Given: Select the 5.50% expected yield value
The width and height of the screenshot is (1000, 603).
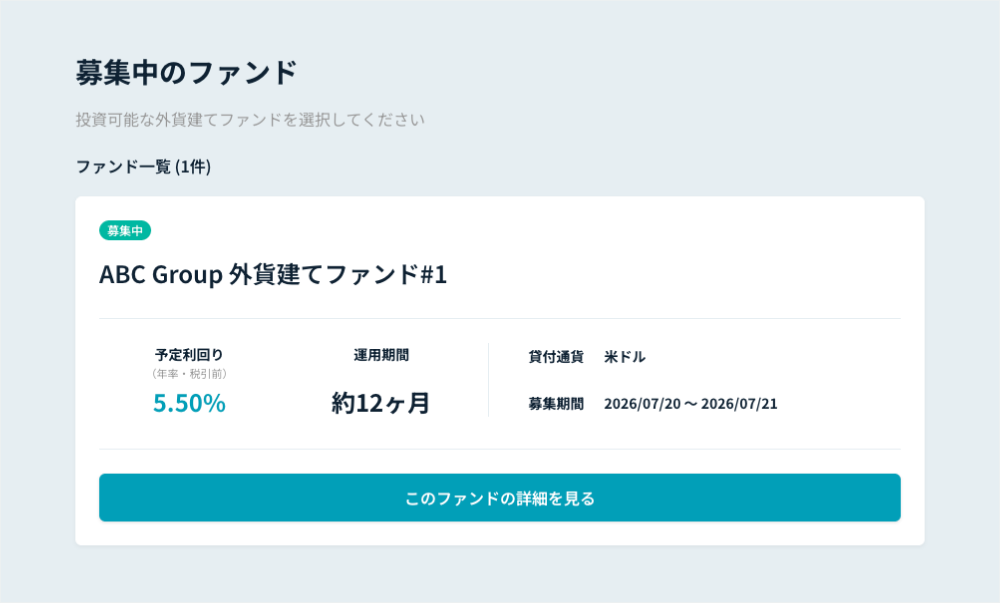Looking at the screenshot, I should pos(189,403).
